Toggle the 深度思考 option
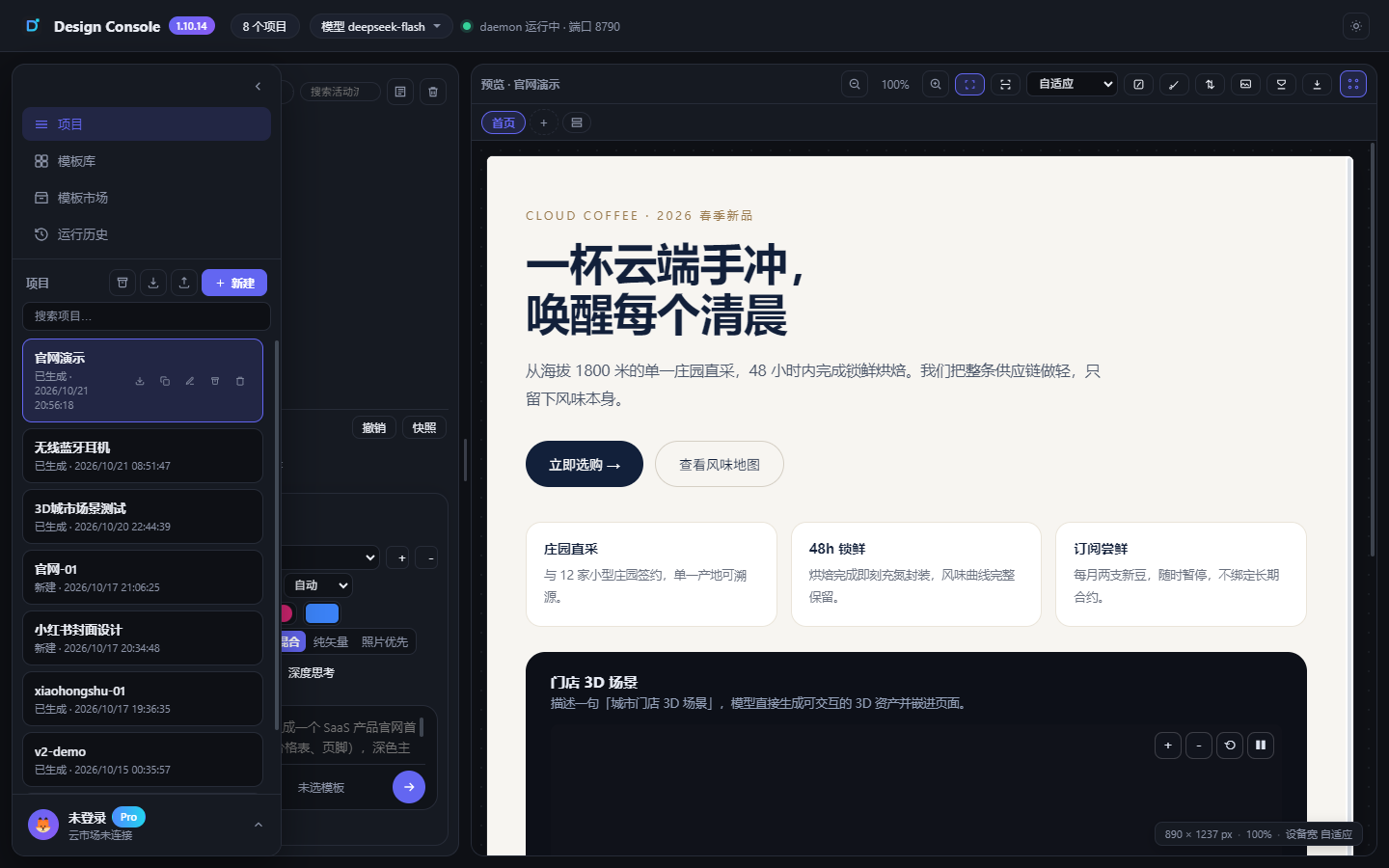This screenshot has height=868, width=1389. point(312,673)
